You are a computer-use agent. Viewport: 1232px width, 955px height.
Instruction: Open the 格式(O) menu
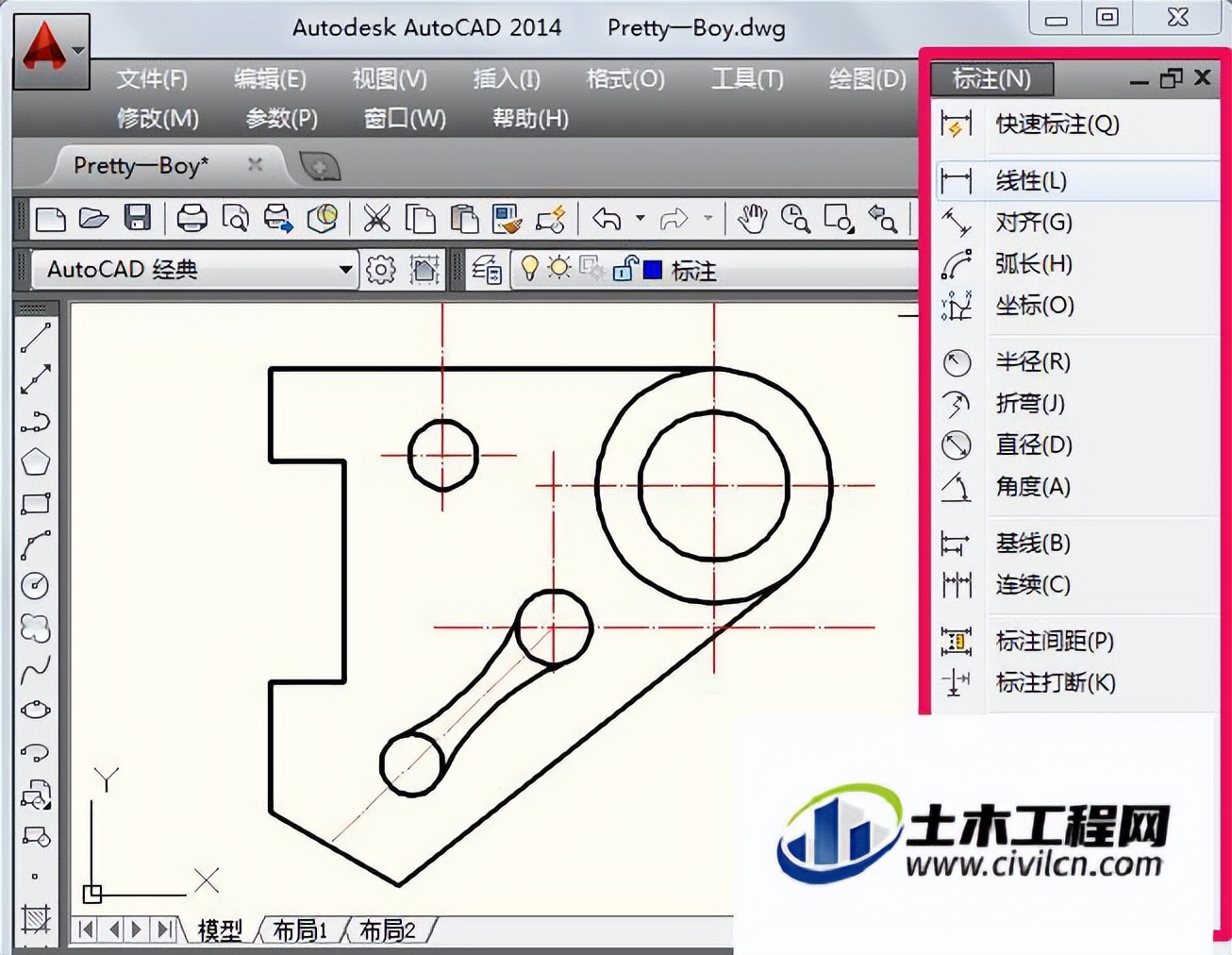[x=624, y=78]
